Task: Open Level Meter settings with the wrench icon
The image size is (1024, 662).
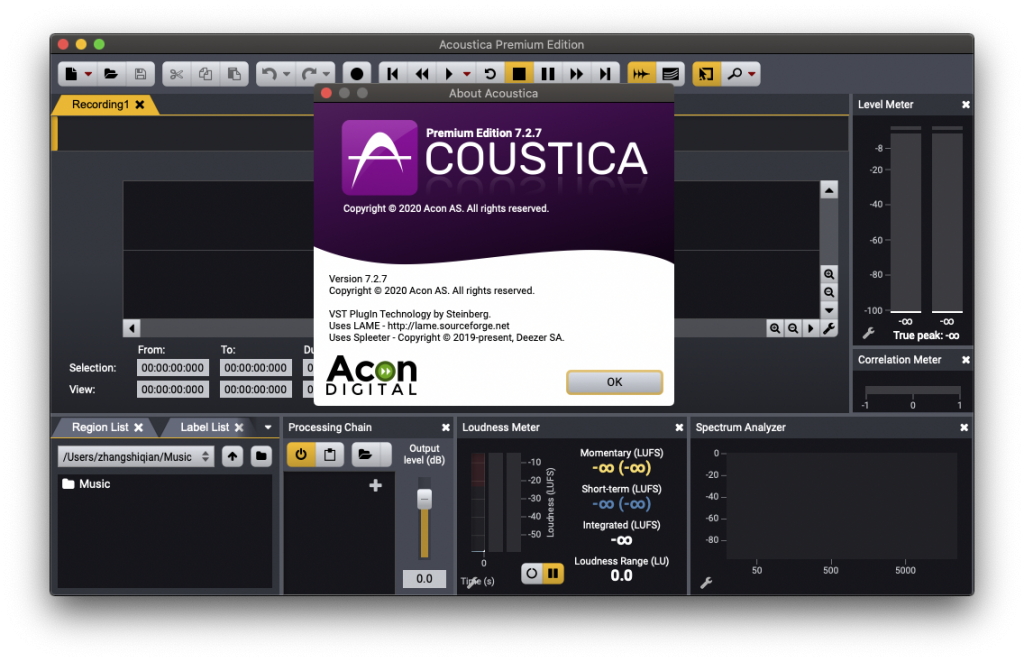Action: point(869,334)
